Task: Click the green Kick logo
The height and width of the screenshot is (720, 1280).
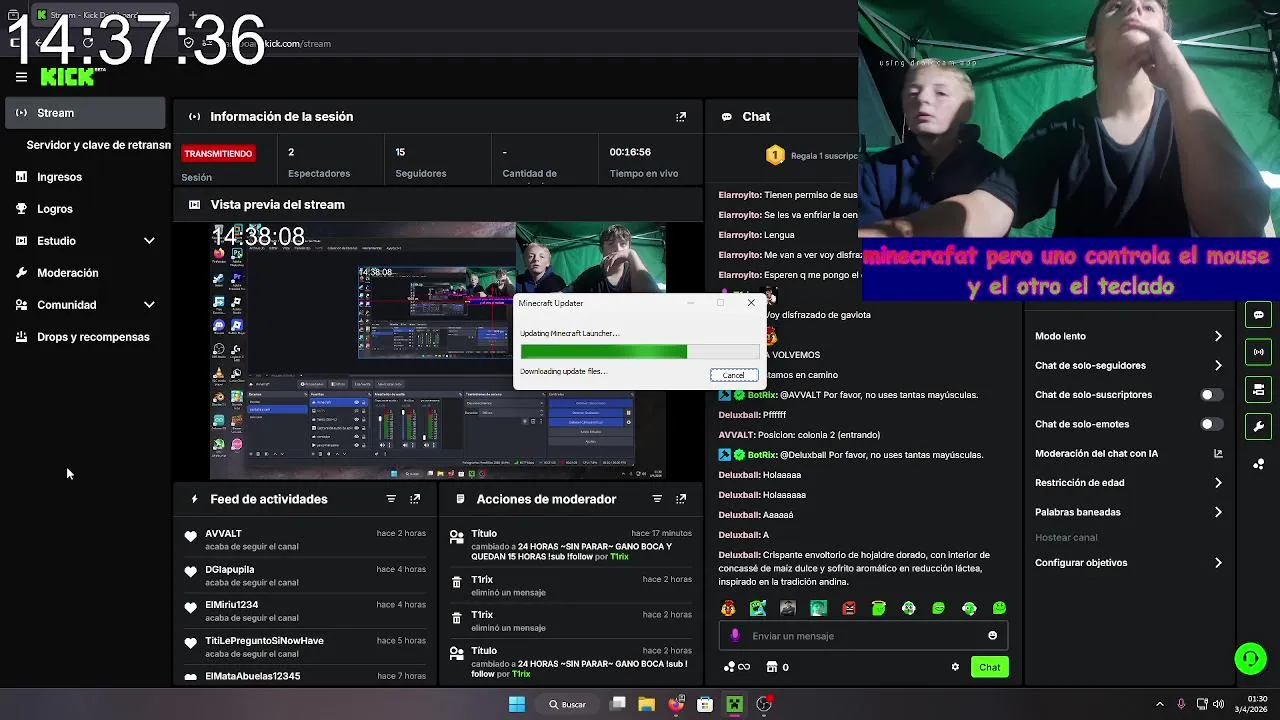Action: (x=67, y=77)
